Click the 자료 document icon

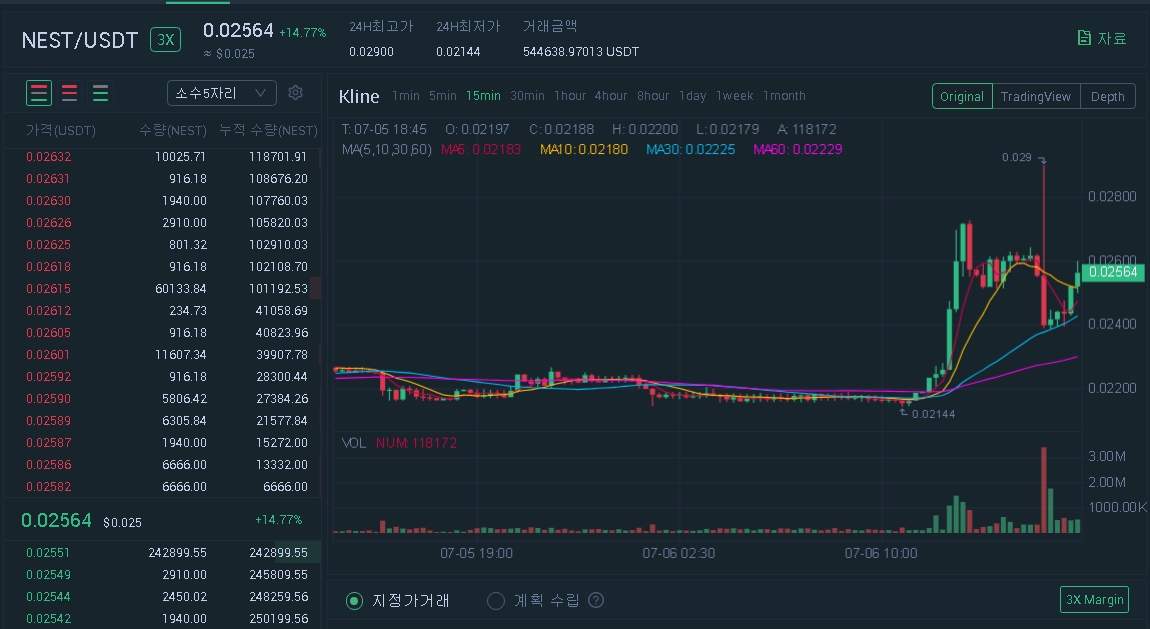pyautogui.click(x=1084, y=38)
